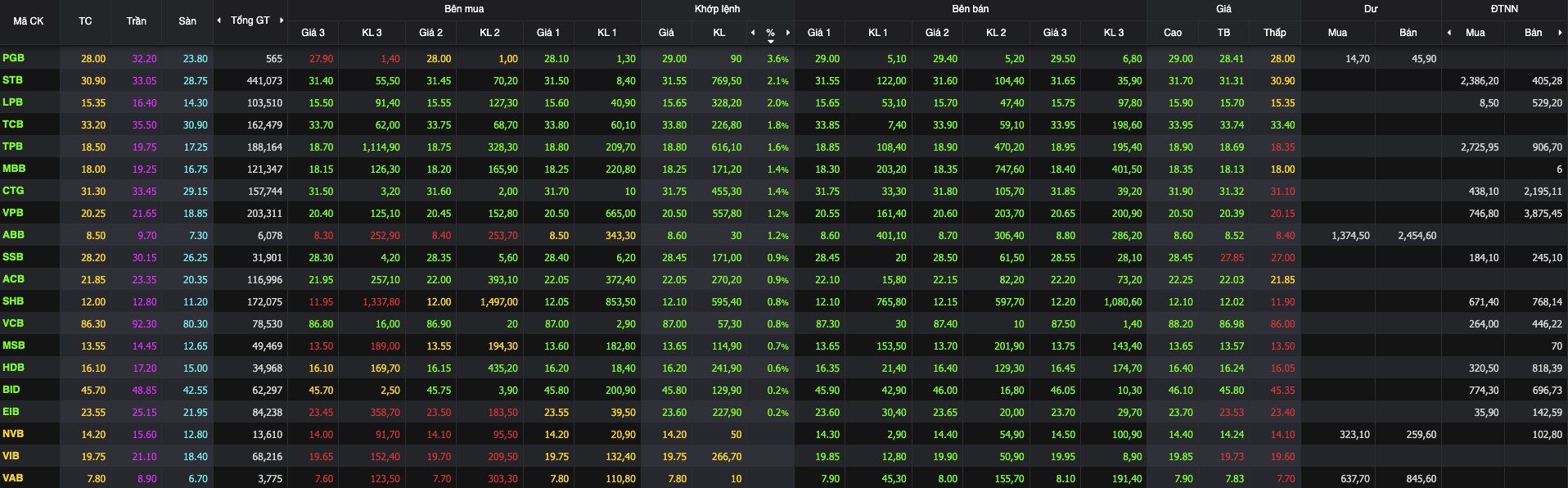Click the TB column header
The image size is (1568, 488).
click(x=1223, y=33)
